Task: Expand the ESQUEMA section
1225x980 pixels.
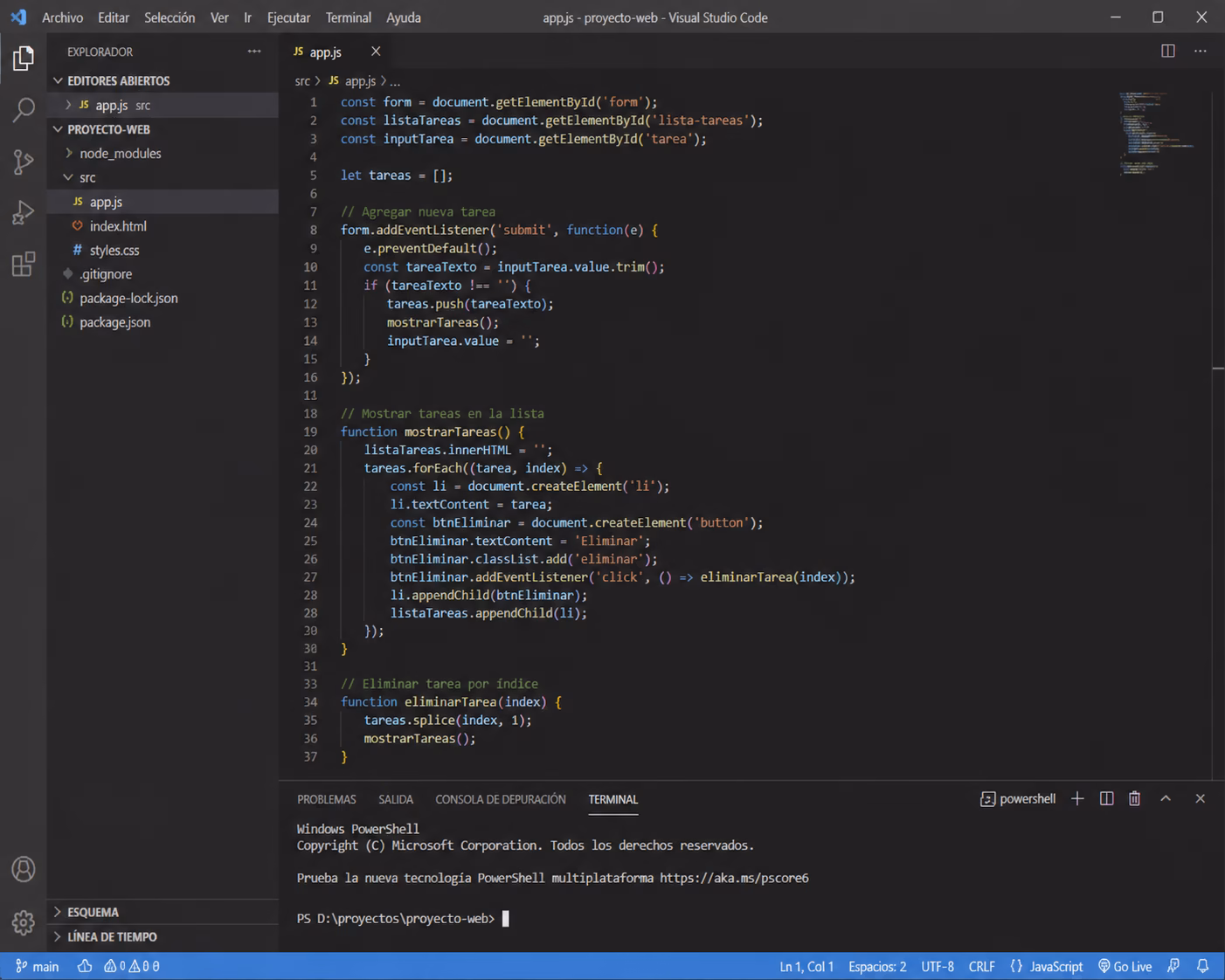Action: click(x=163, y=912)
